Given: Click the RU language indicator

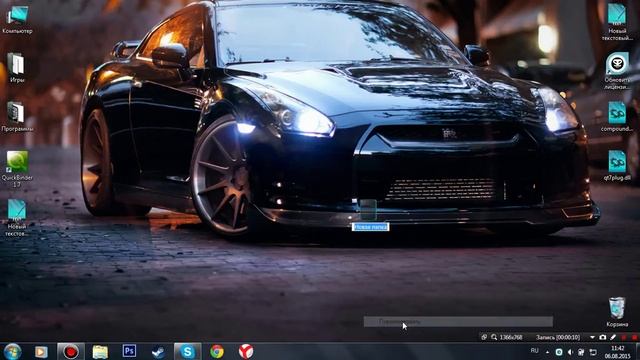Looking at the screenshot, I should pos(535,351).
